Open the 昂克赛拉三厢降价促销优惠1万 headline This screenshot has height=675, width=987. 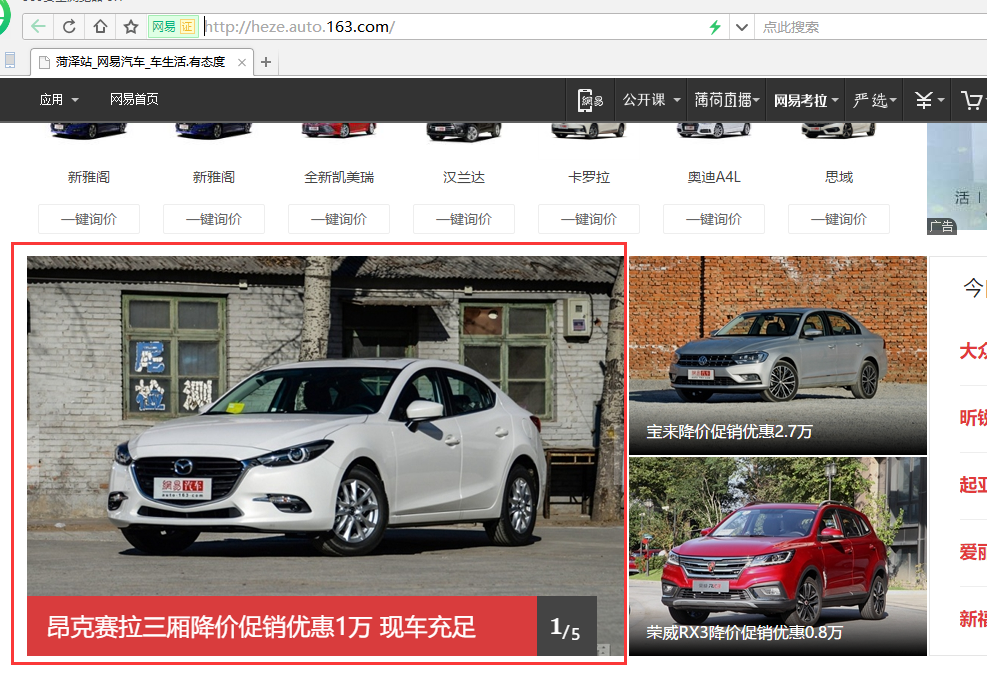pyautogui.click(x=261, y=627)
